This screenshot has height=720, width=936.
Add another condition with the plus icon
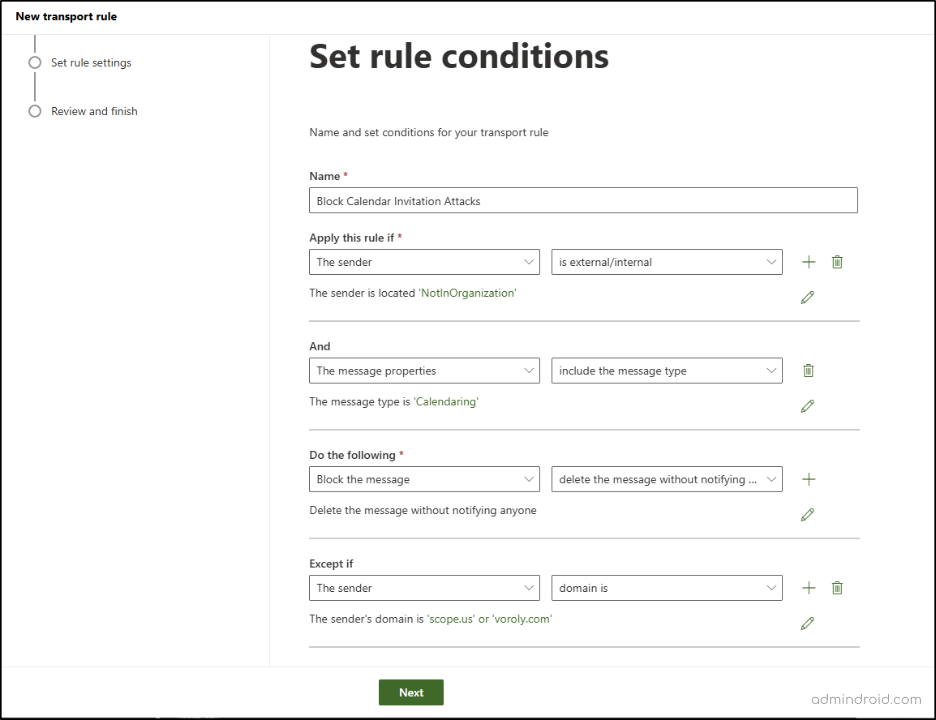[x=808, y=261]
